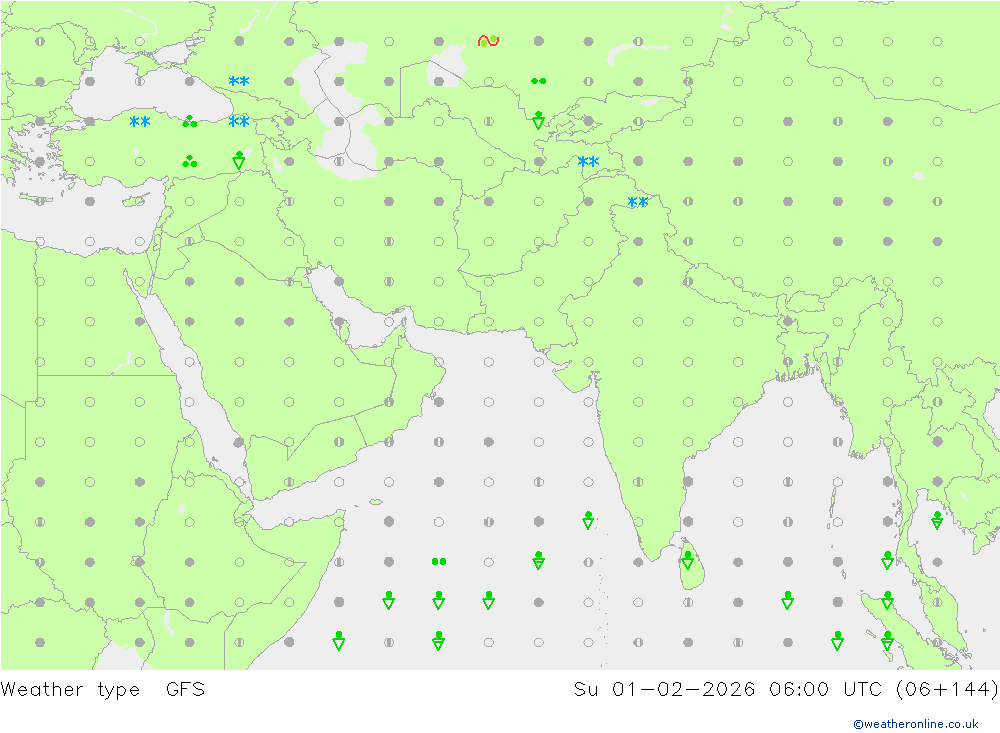Select the shower symbol just west of India's southern tip
Viewport: 1000px width, 733px height.
point(588,520)
